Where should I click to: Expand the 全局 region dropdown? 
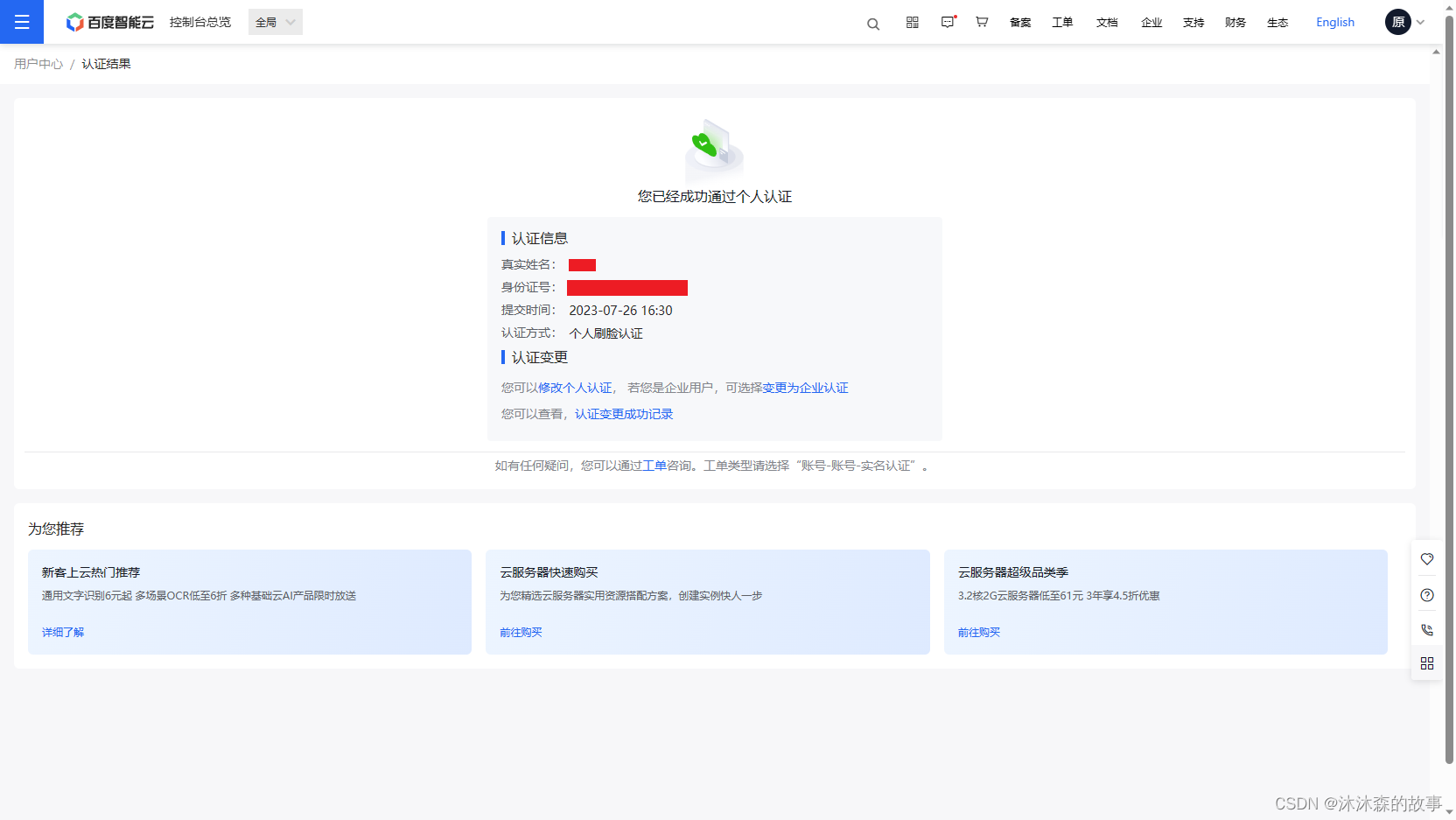pos(276,22)
